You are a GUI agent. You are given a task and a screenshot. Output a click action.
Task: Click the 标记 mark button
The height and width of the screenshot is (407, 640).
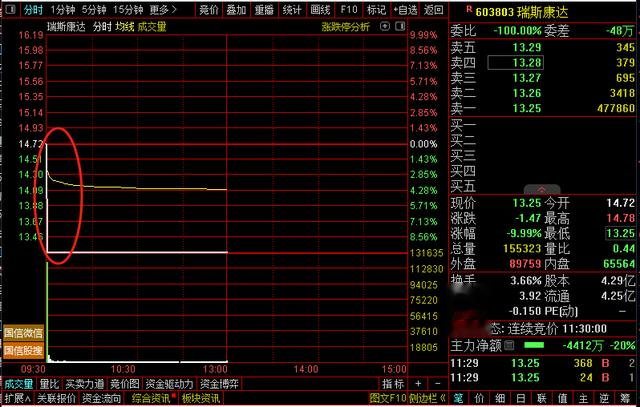[376, 9]
